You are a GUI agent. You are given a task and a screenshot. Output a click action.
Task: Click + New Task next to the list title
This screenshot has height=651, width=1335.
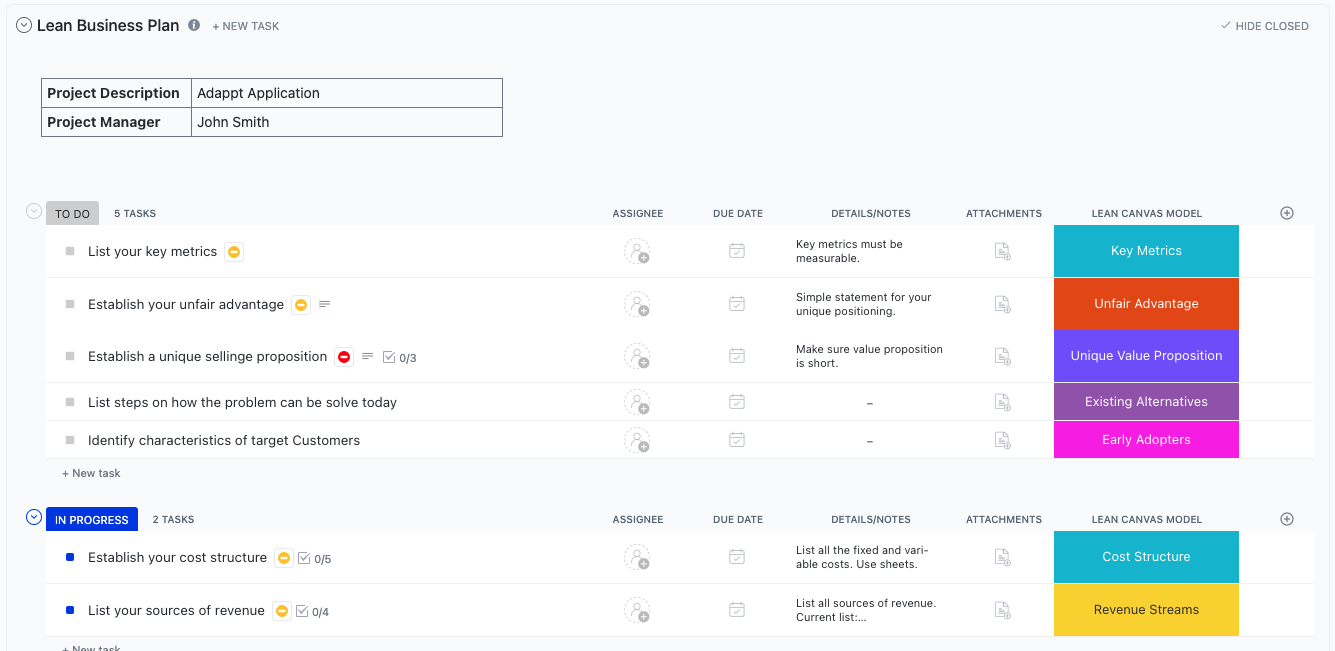pyautogui.click(x=246, y=26)
